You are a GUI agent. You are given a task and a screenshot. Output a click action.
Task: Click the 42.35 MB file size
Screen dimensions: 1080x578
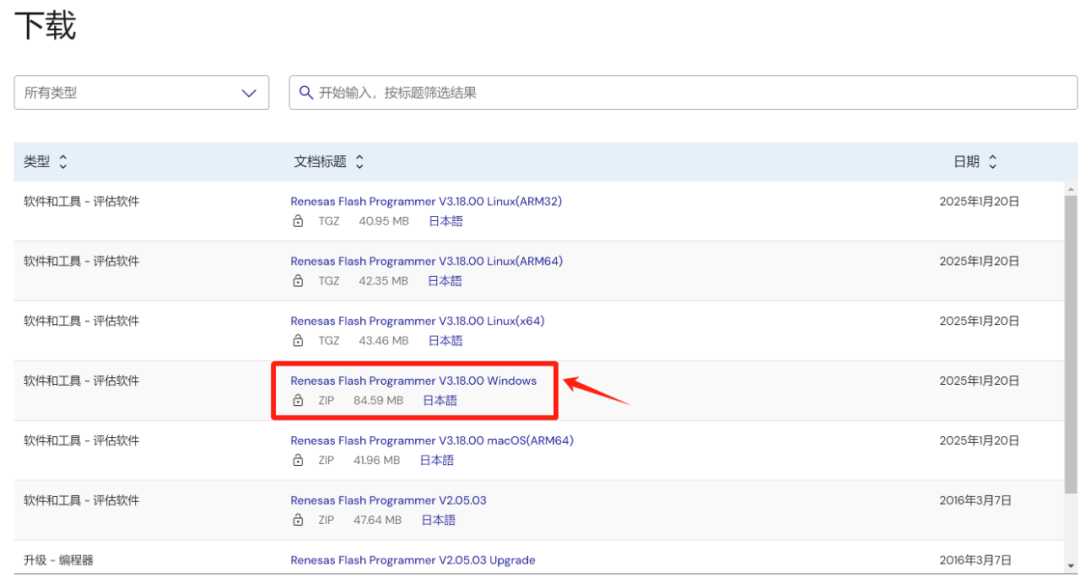[x=384, y=281]
